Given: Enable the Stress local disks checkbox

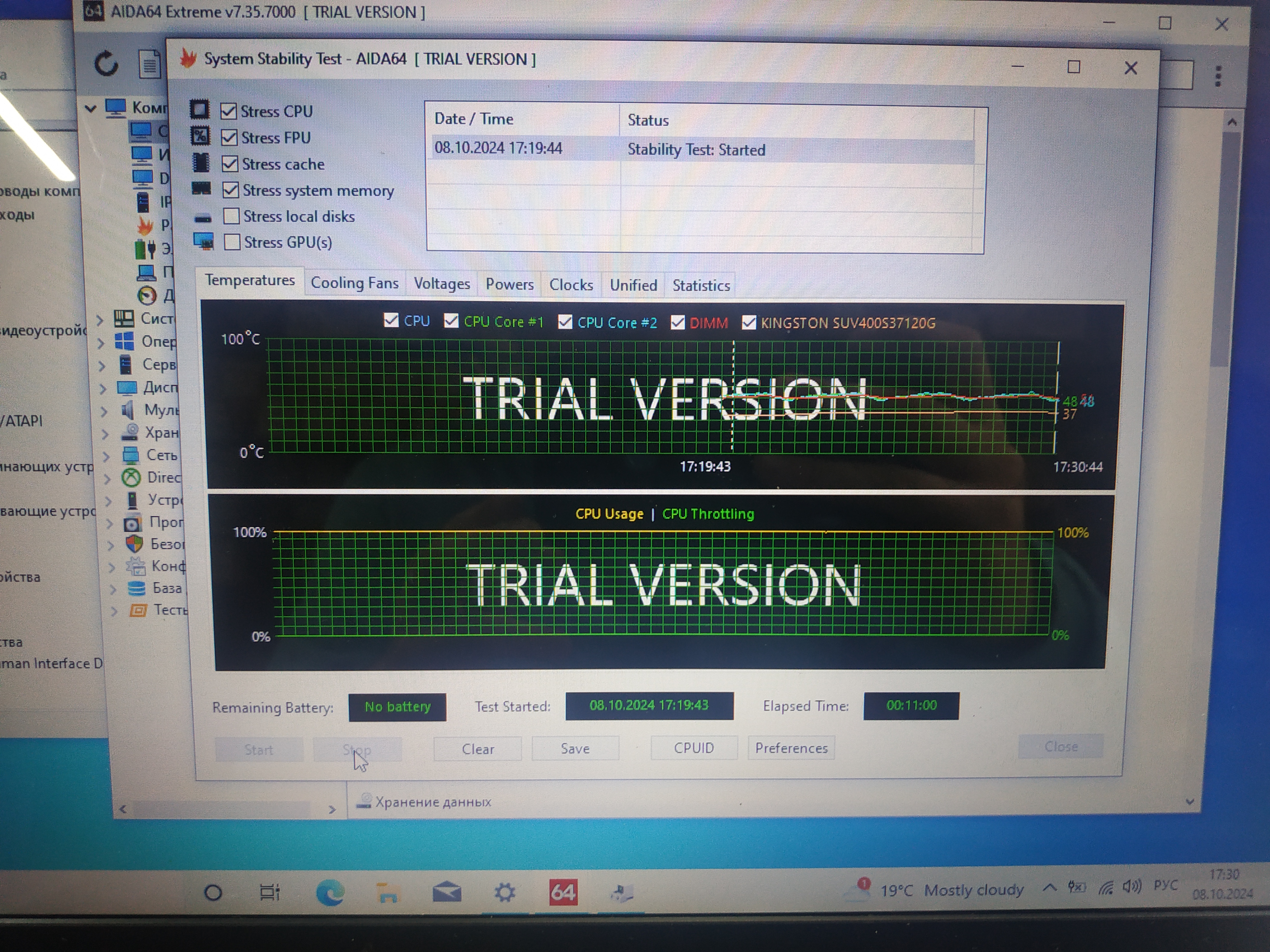Looking at the screenshot, I should click(231, 216).
